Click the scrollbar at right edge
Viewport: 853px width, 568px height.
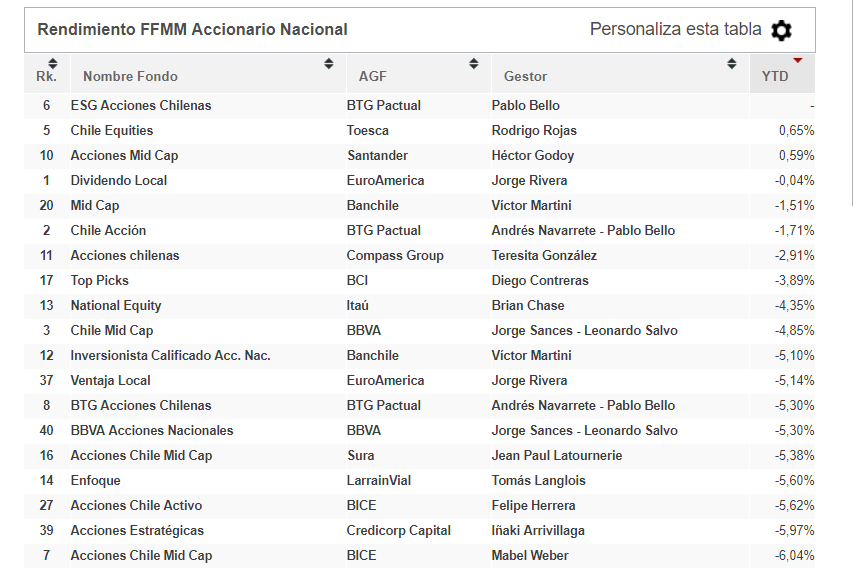(x=851, y=103)
